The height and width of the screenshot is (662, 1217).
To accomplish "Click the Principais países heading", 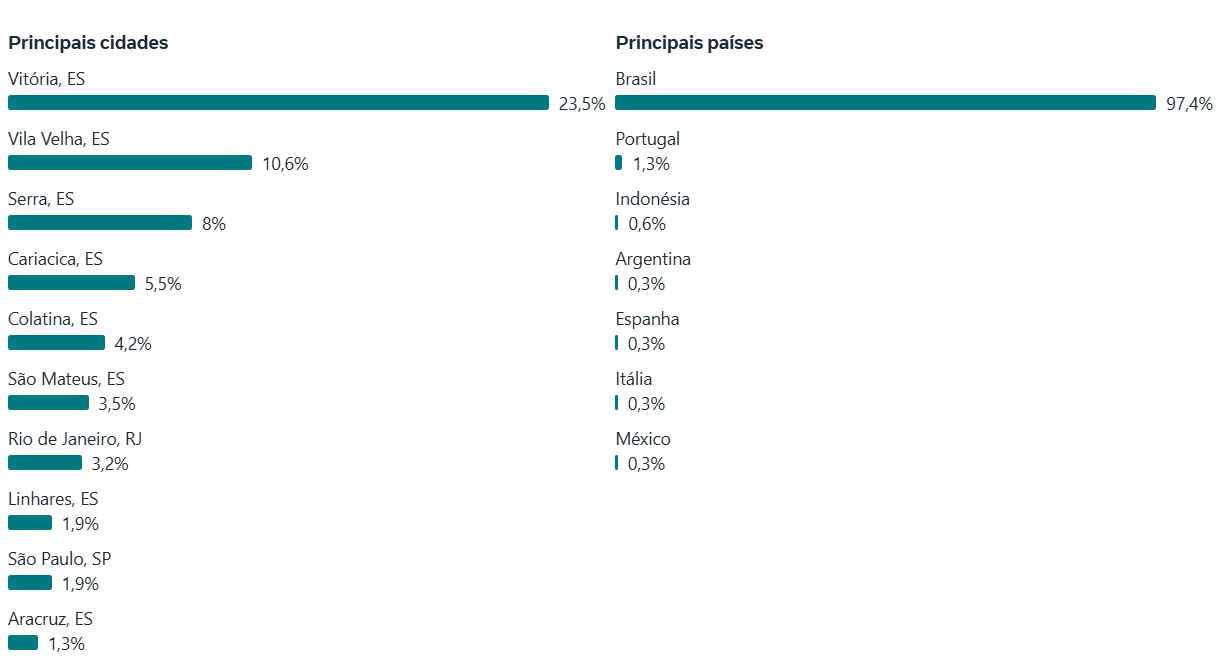I will (689, 43).
